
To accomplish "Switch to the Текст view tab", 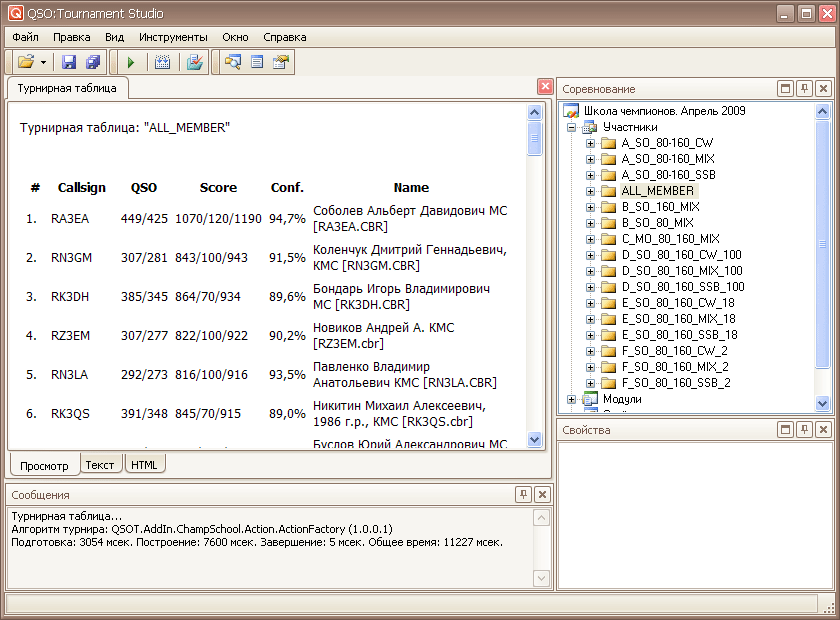I will pos(100,465).
